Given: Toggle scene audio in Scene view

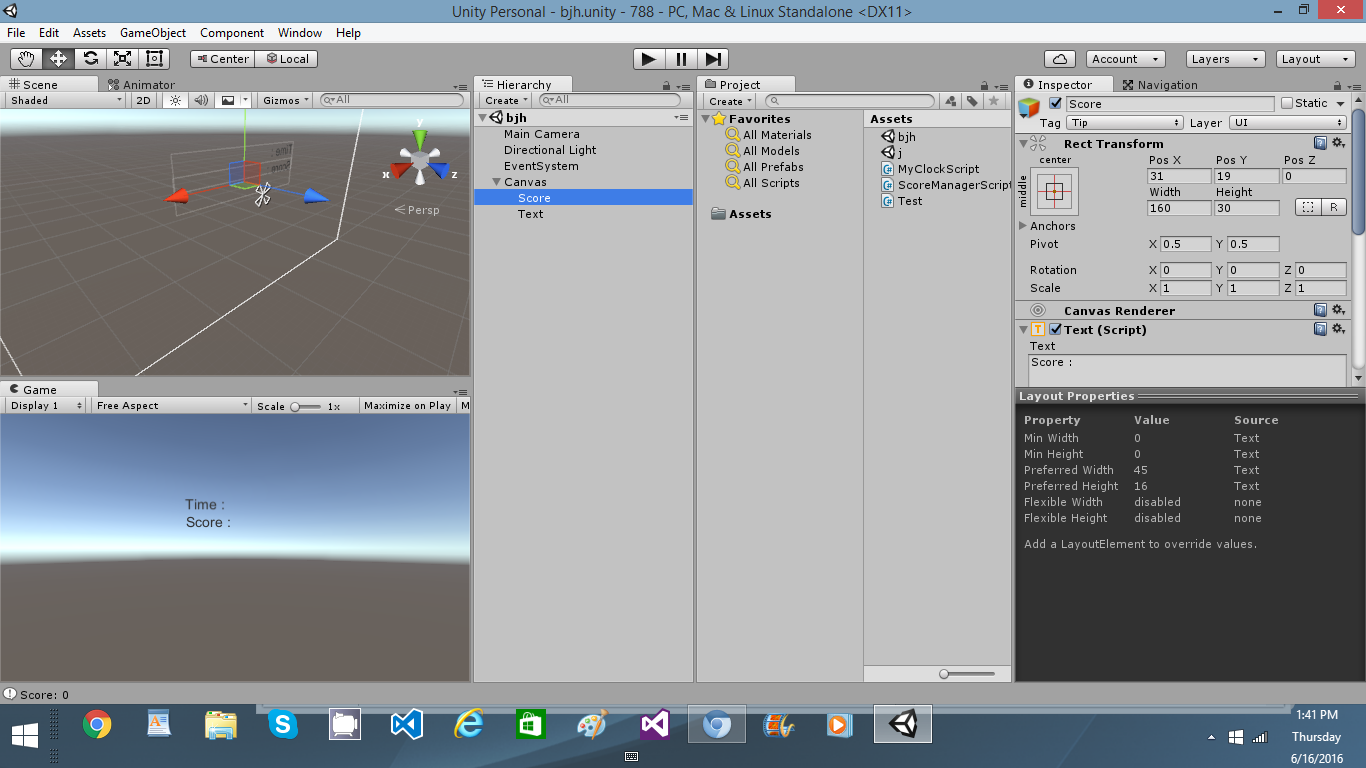Looking at the screenshot, I should [x=201, y=100].
